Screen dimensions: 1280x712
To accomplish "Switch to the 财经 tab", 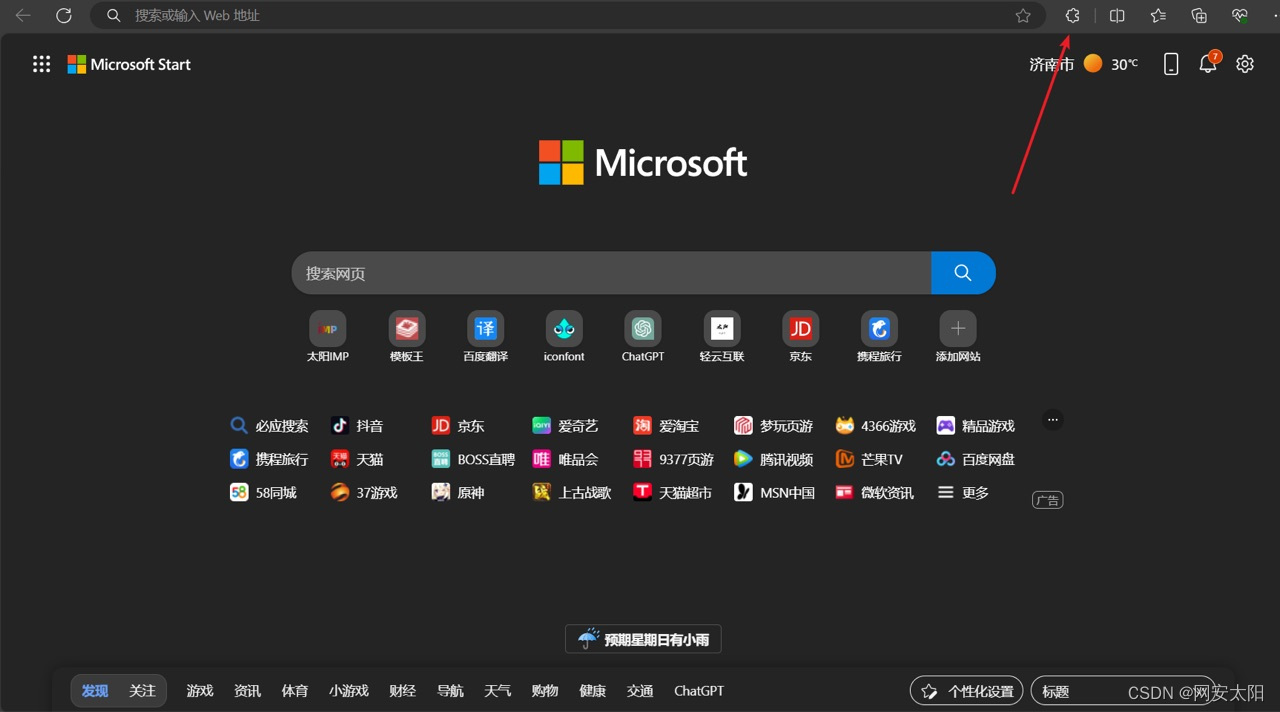I will (402, 691).
